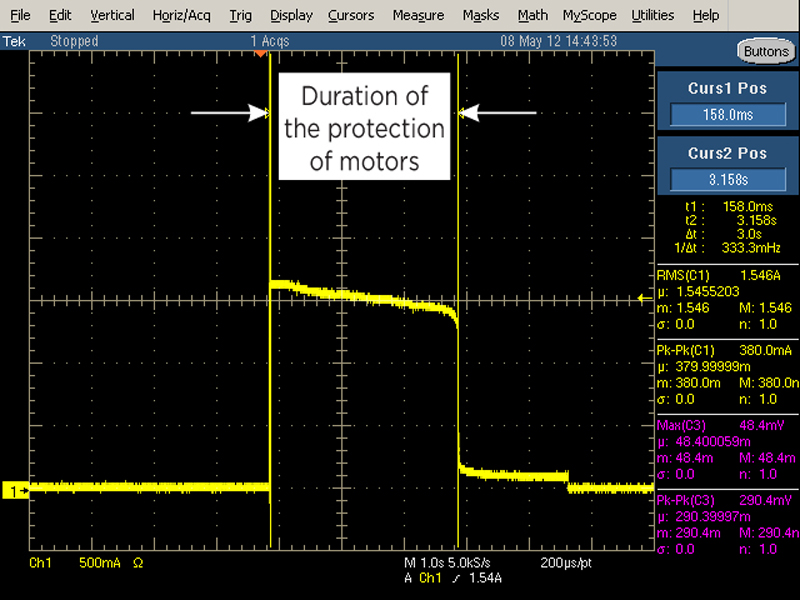Click the Buttons button

[x=766, y=52]
